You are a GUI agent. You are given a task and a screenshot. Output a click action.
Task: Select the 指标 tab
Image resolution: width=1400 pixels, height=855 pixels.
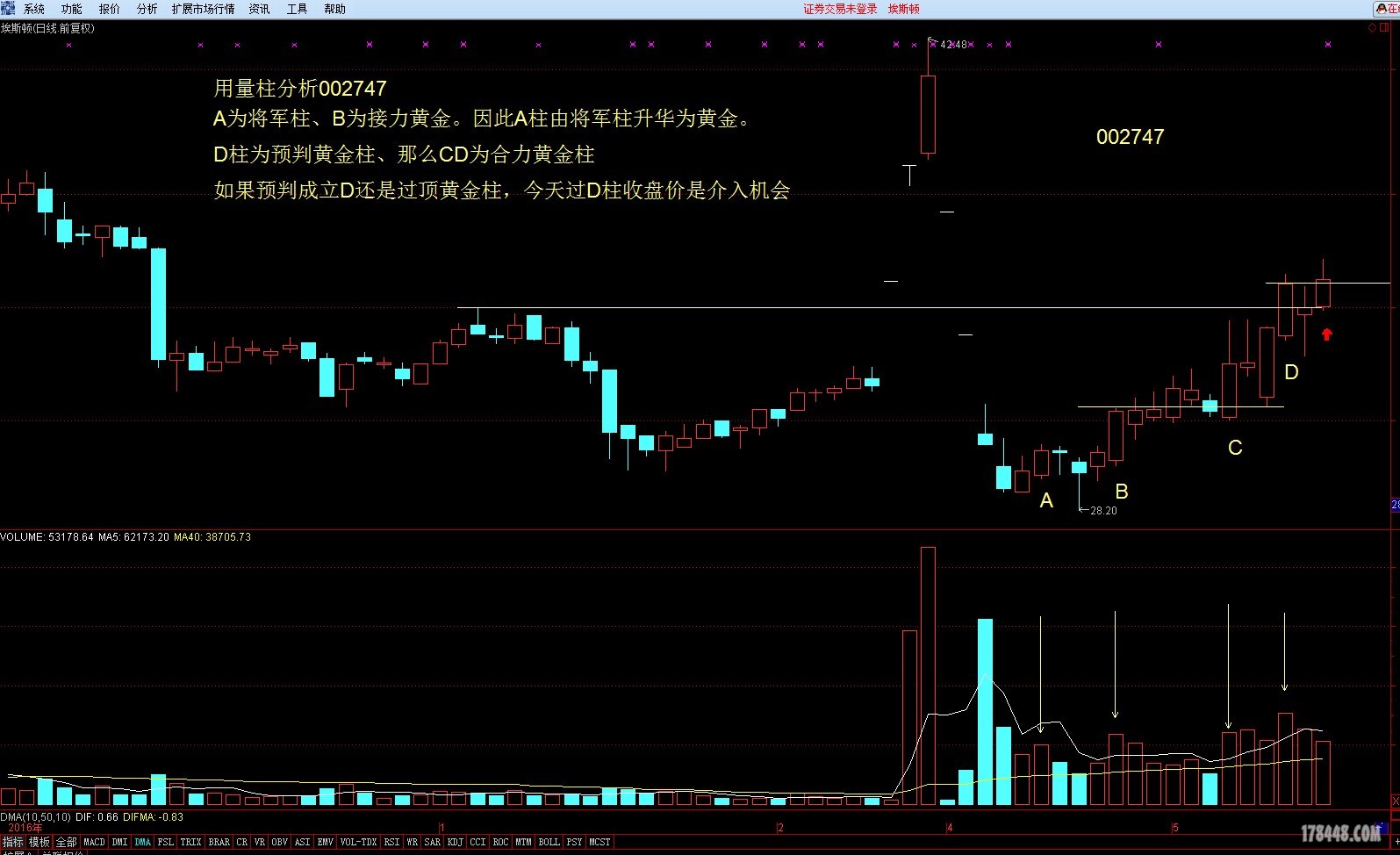[13, 842]
